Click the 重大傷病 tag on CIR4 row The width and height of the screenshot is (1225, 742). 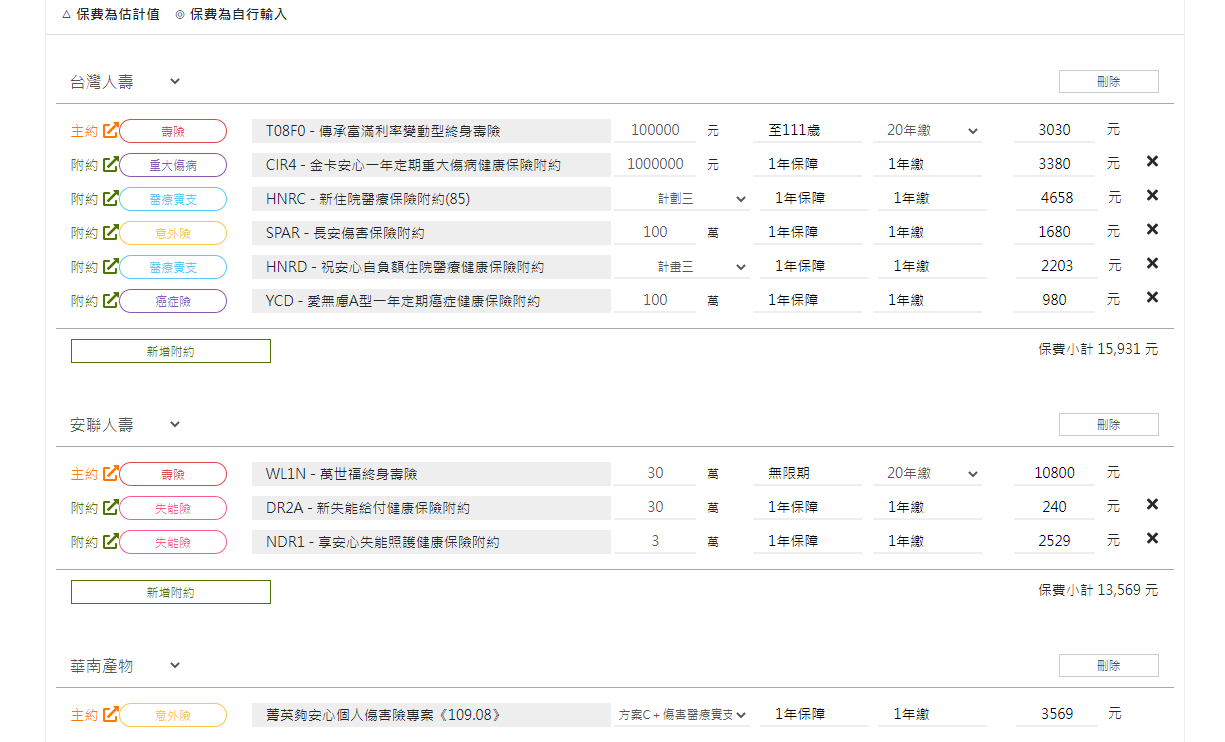173,165
